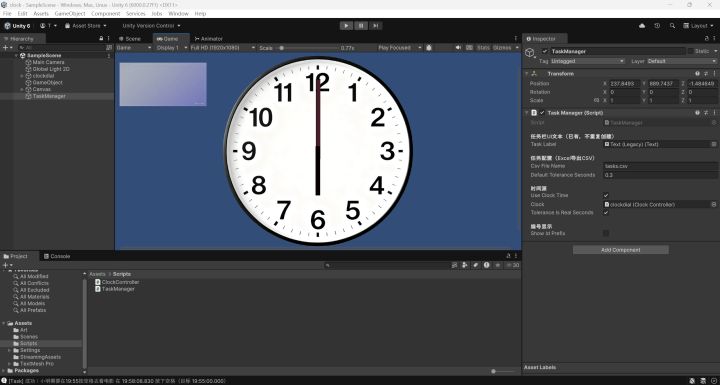Expand the Canvas object in Hierarchy
Image resolution: width=720 pixels, height=385 pixels.
pos(22,89)
